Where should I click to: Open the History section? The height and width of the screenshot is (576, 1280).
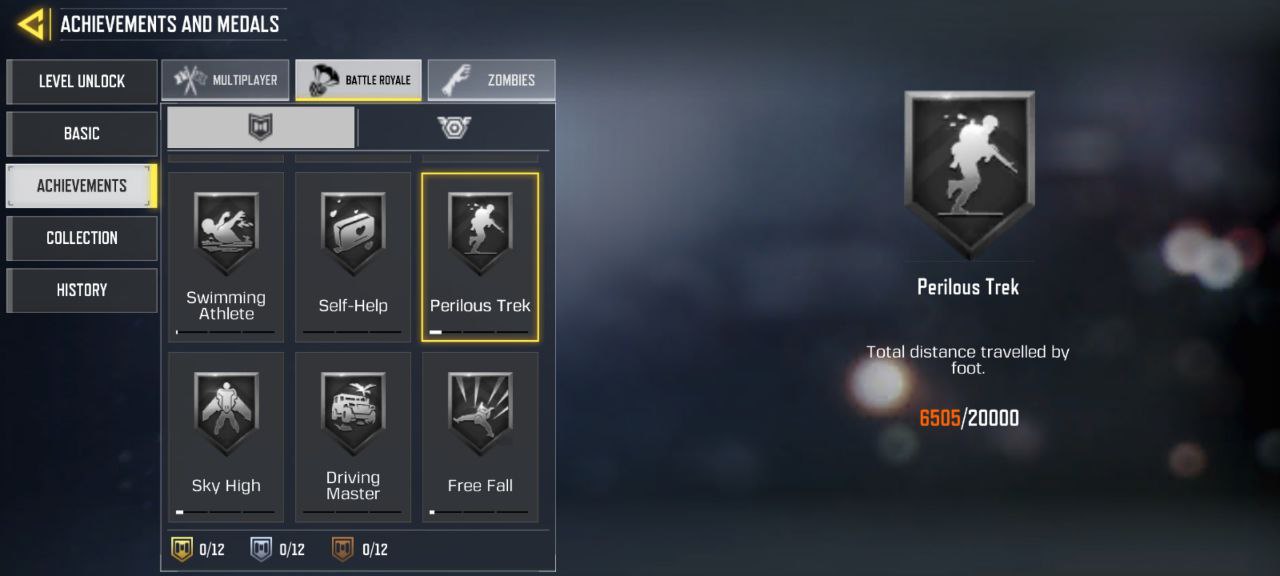(x=82, y=289)
